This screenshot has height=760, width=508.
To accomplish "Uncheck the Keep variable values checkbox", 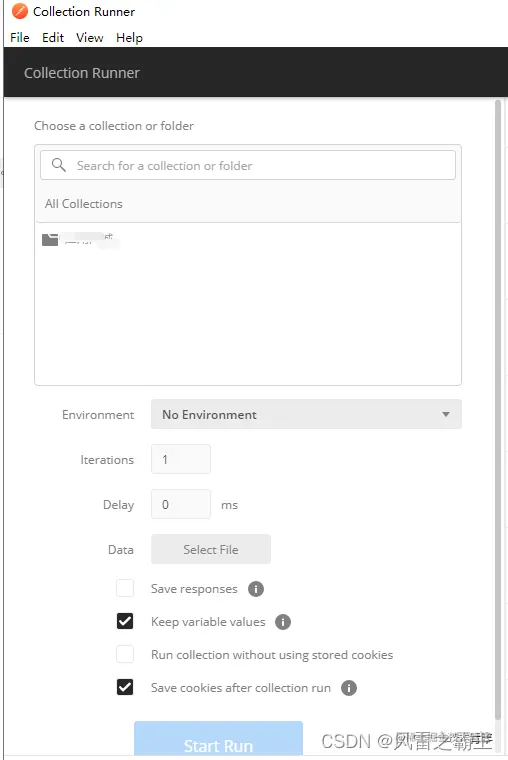I will (x=125, y=621).
